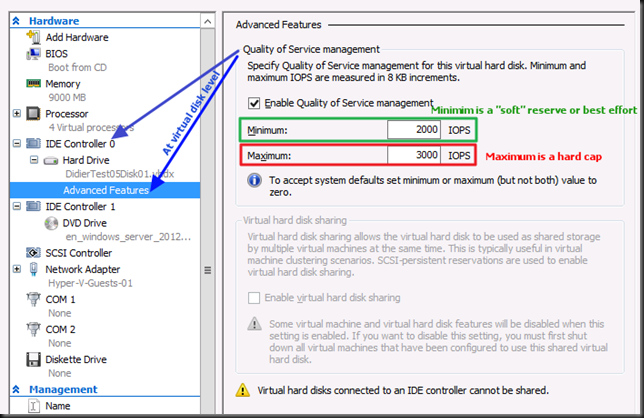Select the Processor entry
This screenshot has height=418, width=644.
click(x=67, y=114)
